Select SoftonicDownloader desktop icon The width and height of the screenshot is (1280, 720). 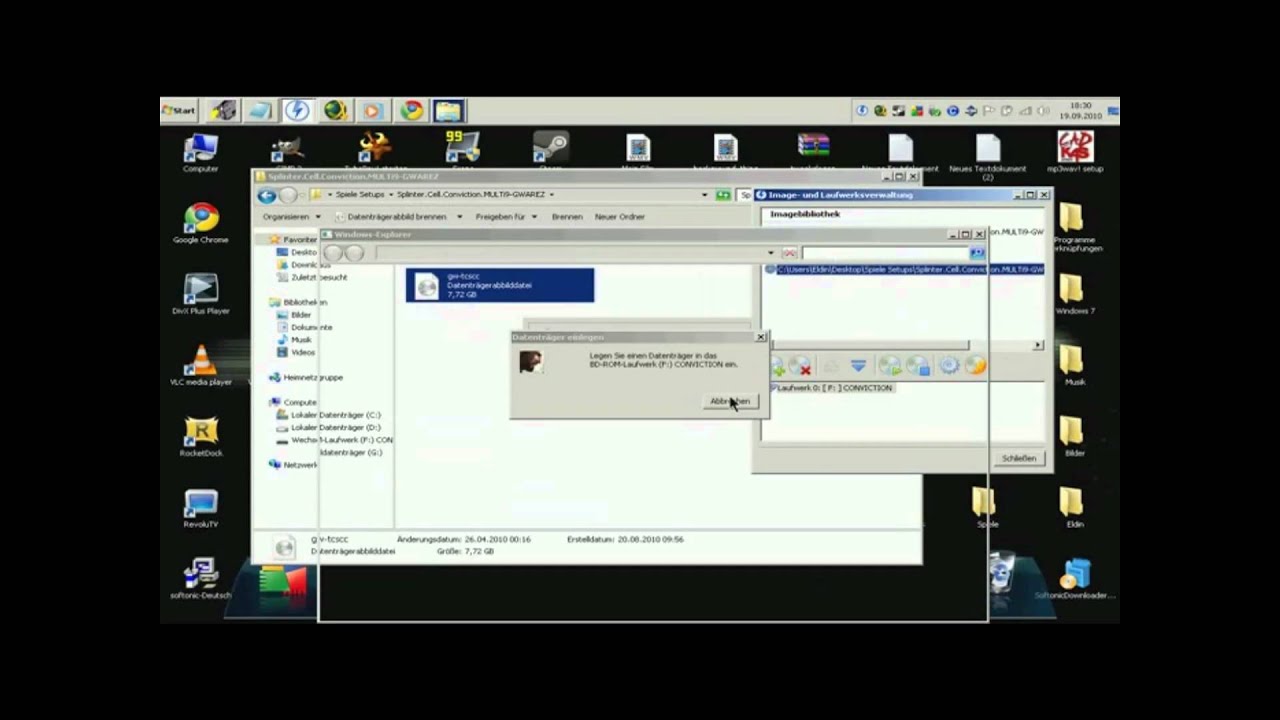tap(1075, 578)
